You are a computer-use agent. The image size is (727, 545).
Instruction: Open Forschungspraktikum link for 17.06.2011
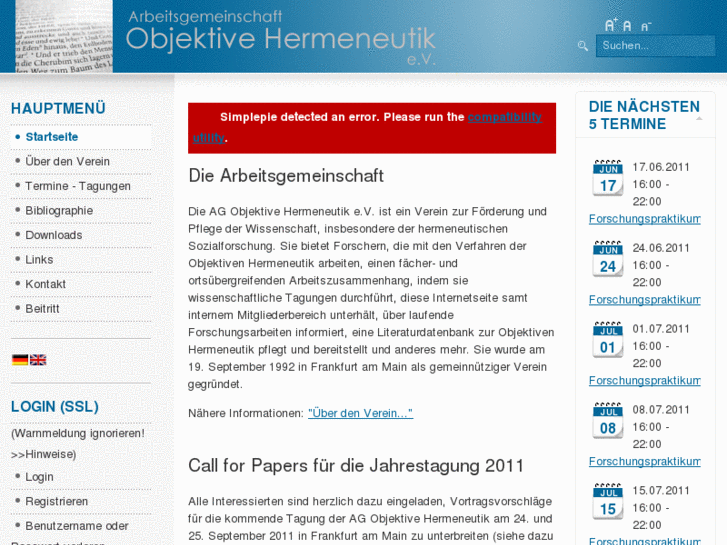644,219
